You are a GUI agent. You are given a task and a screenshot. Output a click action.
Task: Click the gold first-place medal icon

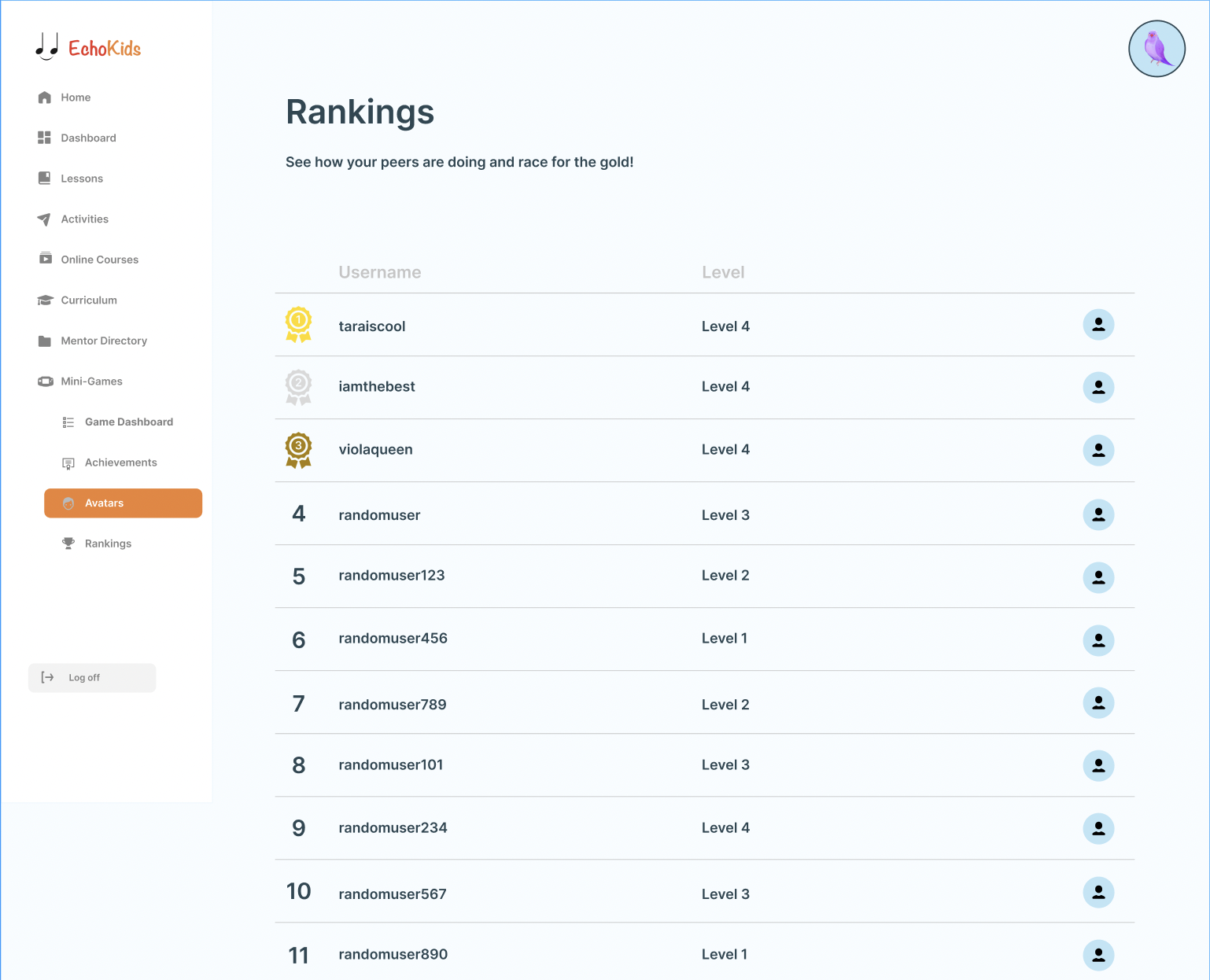pyautogui.click(x=298, y=324)
